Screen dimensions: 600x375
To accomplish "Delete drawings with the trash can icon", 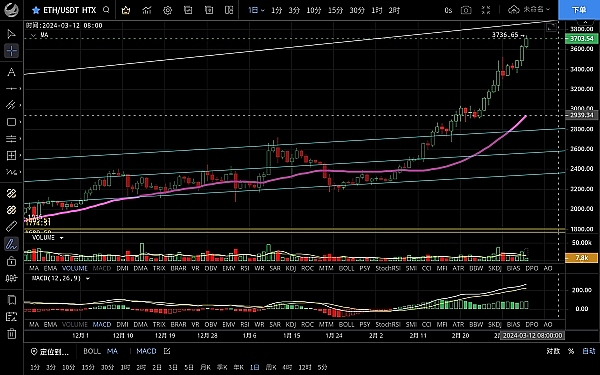I will (x=11, y=333).
